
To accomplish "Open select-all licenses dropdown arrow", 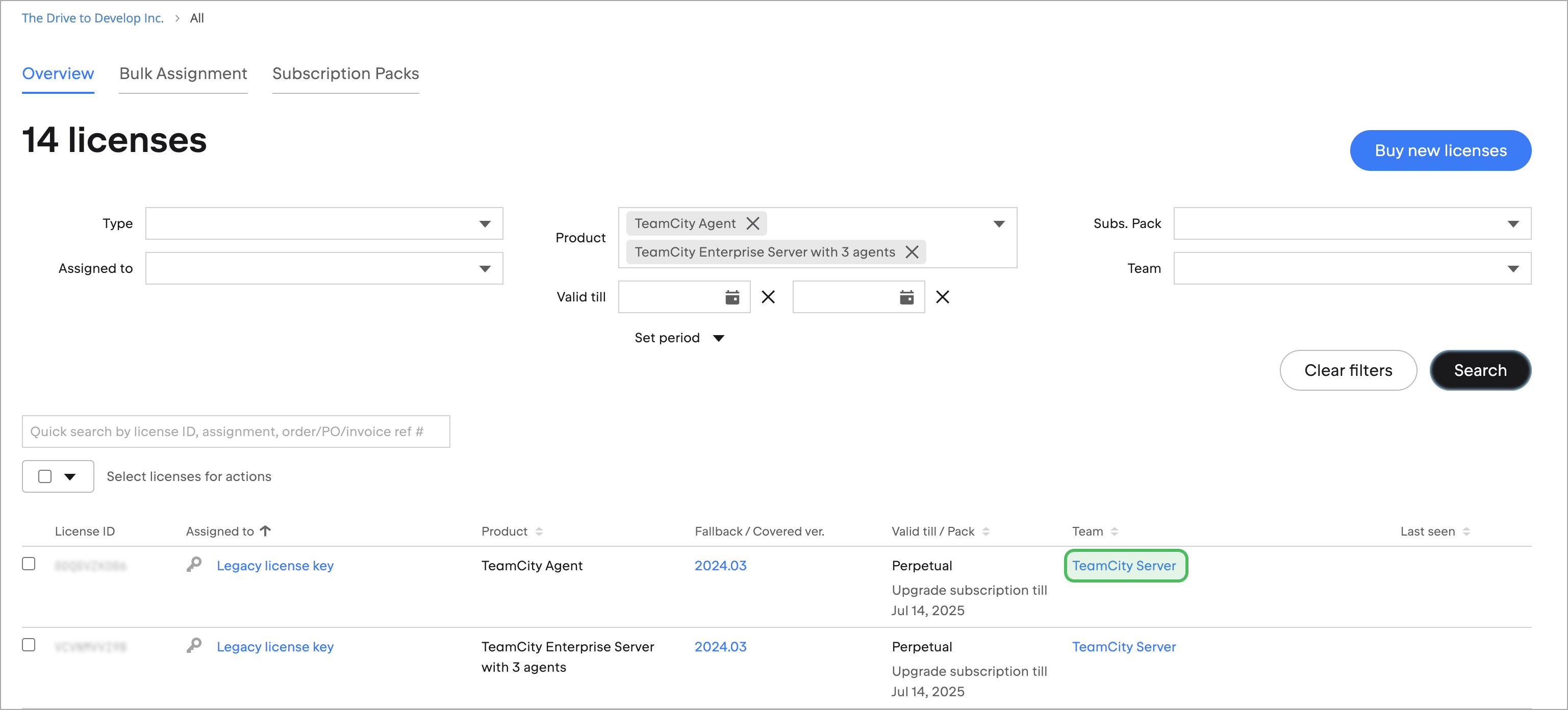I will [70, 477].
